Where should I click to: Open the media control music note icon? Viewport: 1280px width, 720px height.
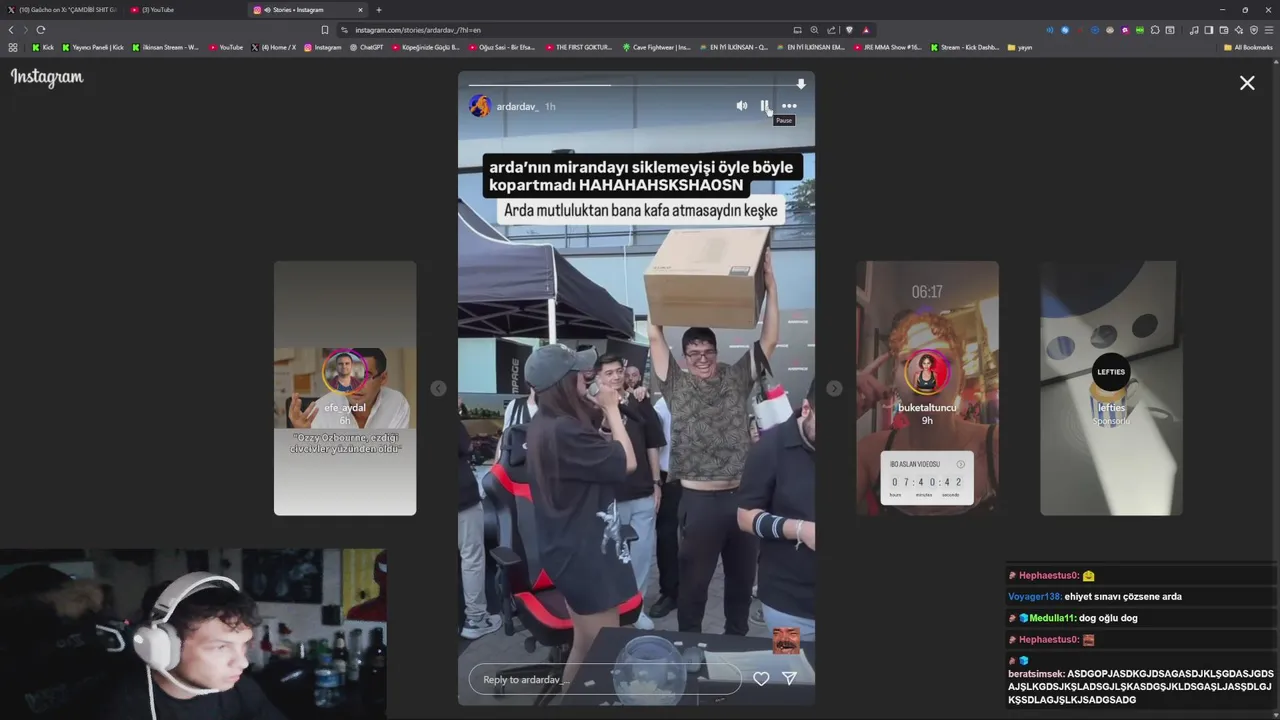(1194, 30)
